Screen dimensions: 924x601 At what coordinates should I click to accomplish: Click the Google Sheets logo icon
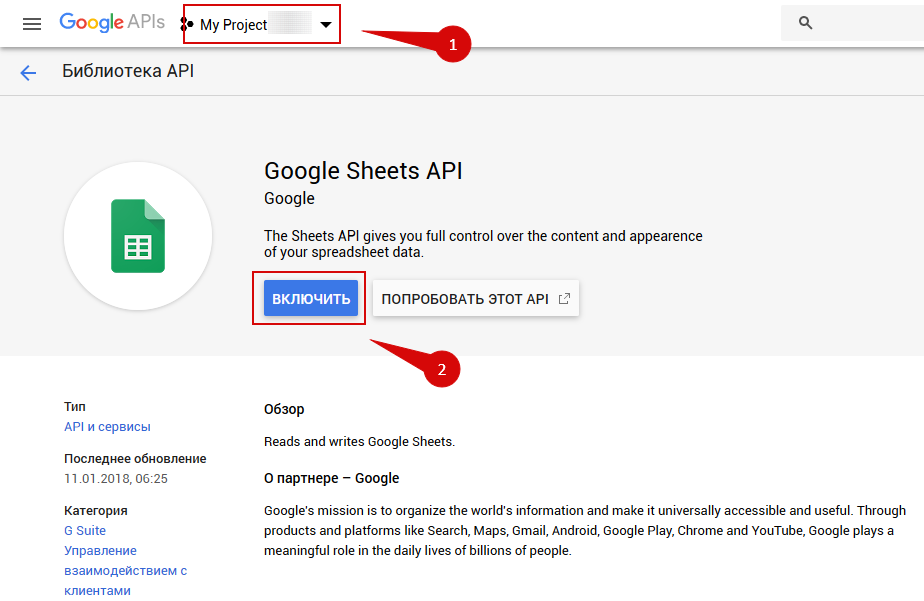coord(138,236)
